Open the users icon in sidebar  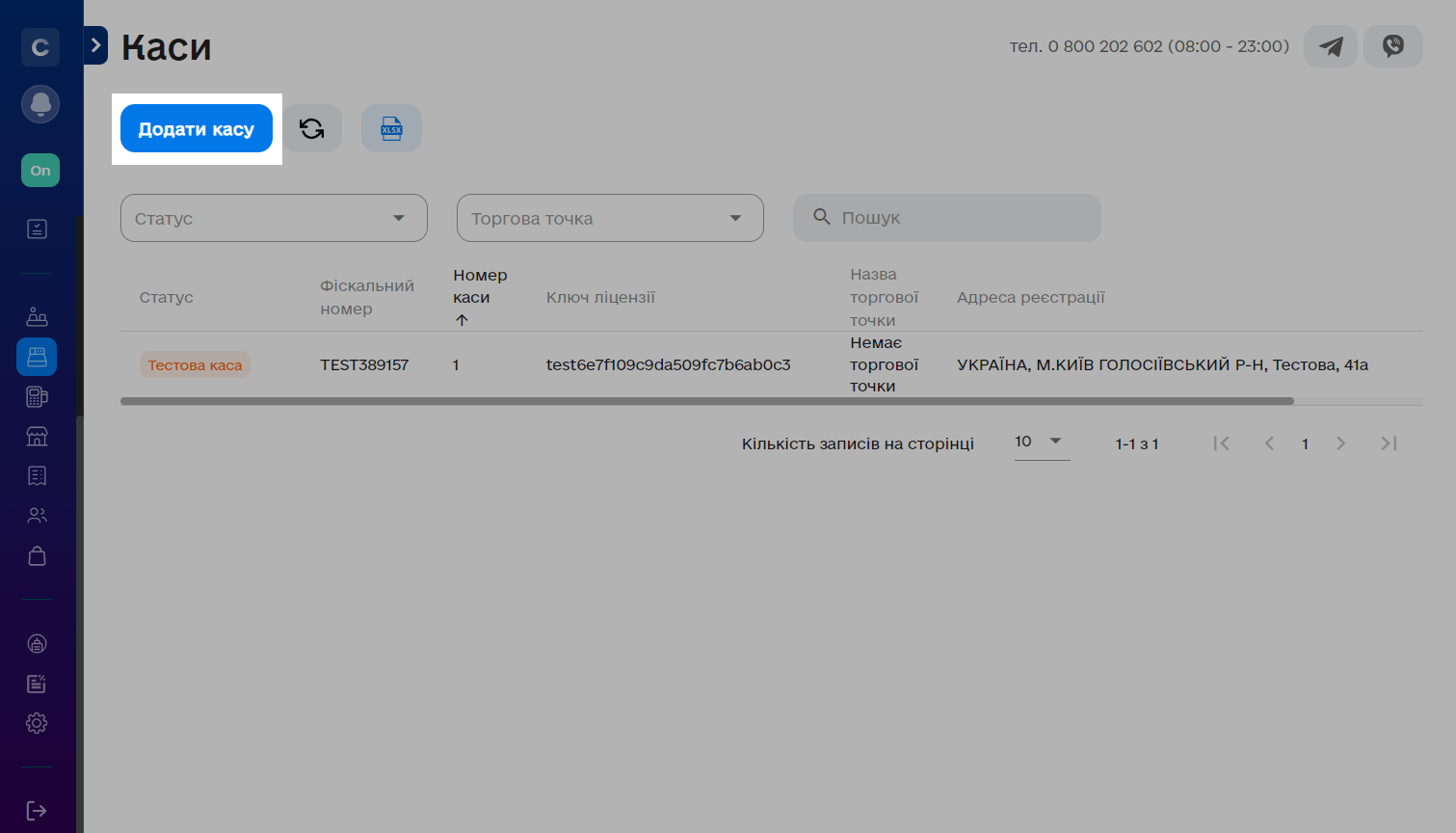coord(37,515)
